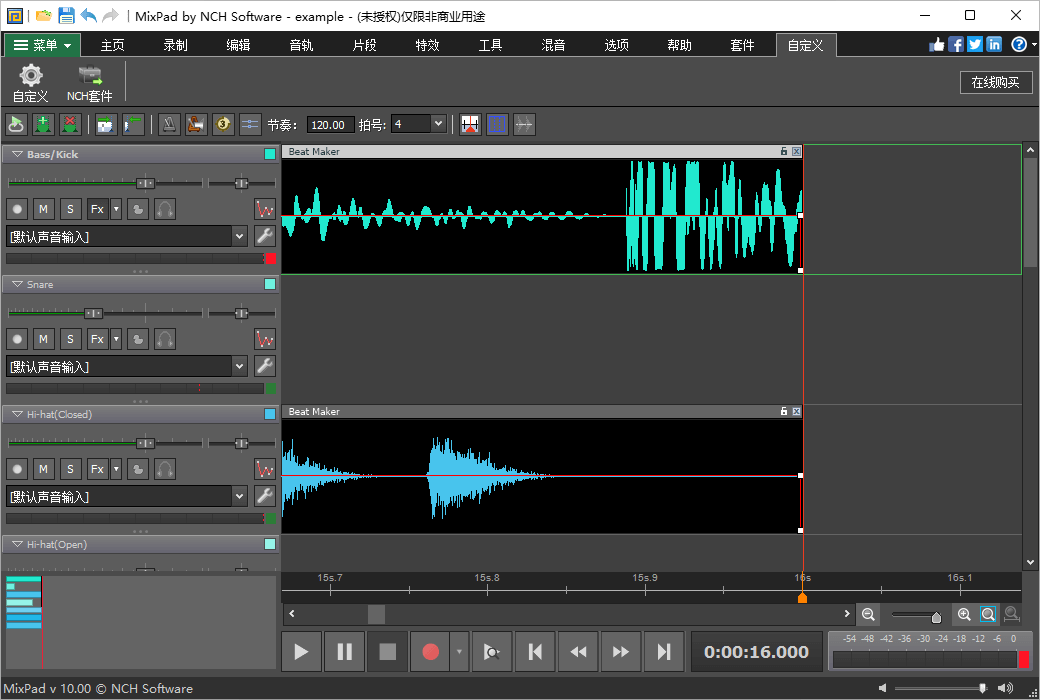Arm record on Hi-hat(Closed) track
1040x700 pixels.
[17, 469]
